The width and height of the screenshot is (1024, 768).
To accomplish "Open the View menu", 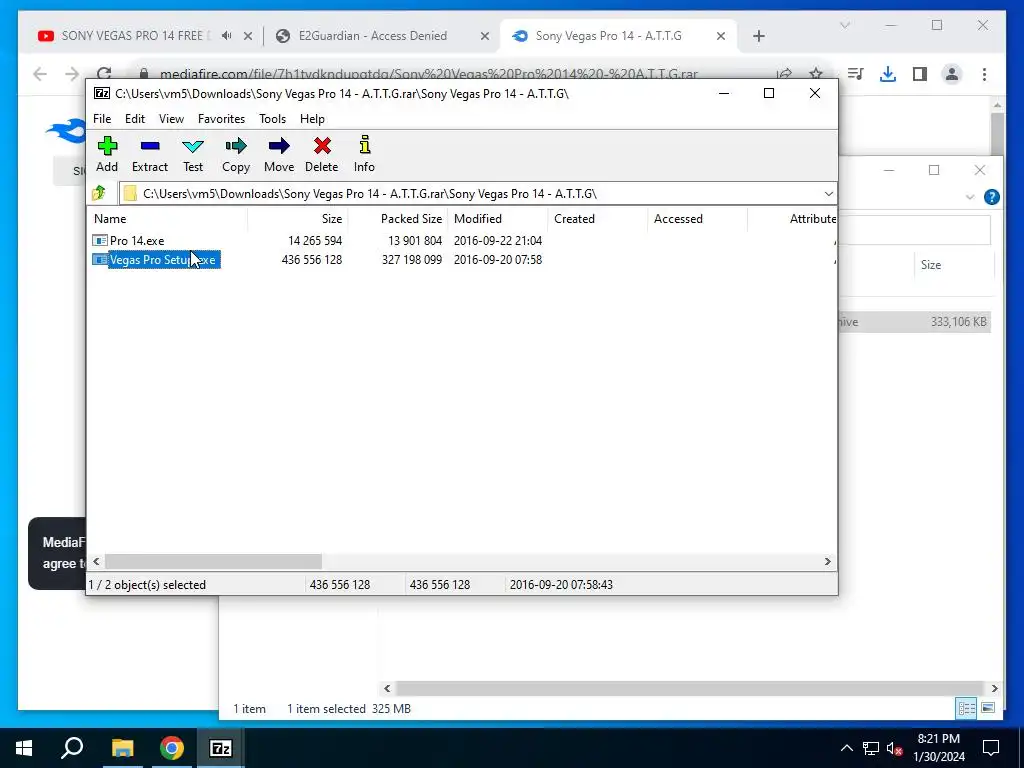I will 171,119.
